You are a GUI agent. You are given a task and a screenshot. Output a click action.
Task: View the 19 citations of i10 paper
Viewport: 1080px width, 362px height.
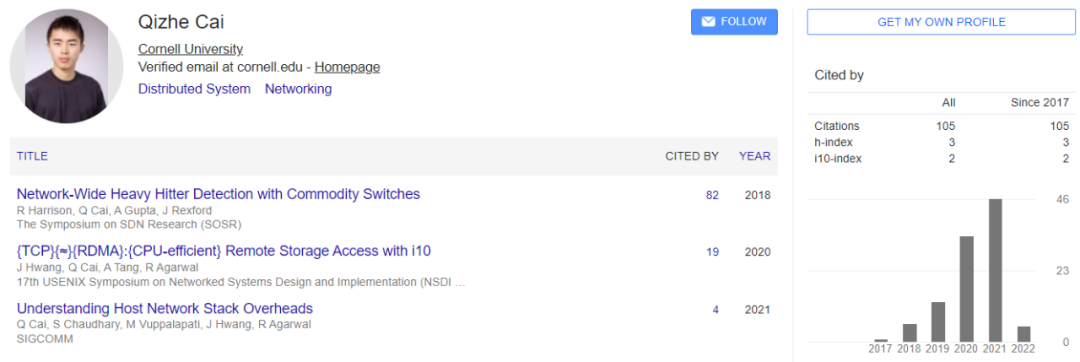pyautogui.click(x=712, y=253)
